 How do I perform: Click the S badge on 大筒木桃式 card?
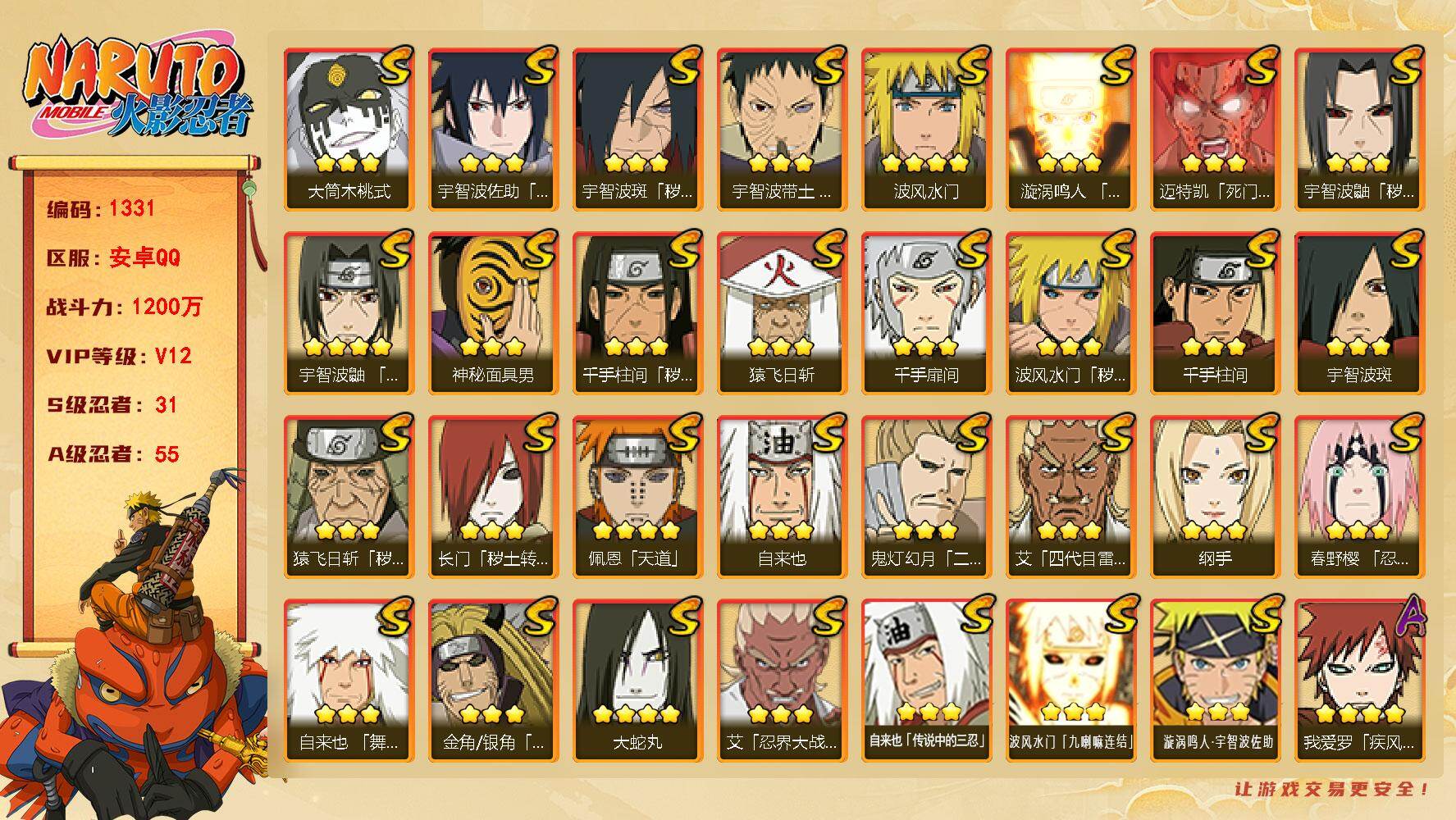click(x=395, y=65)
